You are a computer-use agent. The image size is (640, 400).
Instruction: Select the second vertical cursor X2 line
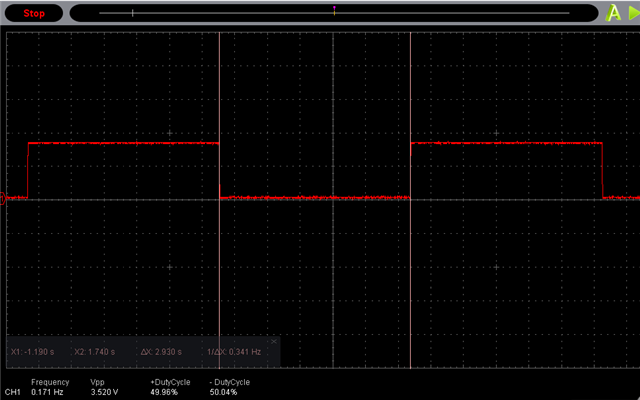click(410, 200)
